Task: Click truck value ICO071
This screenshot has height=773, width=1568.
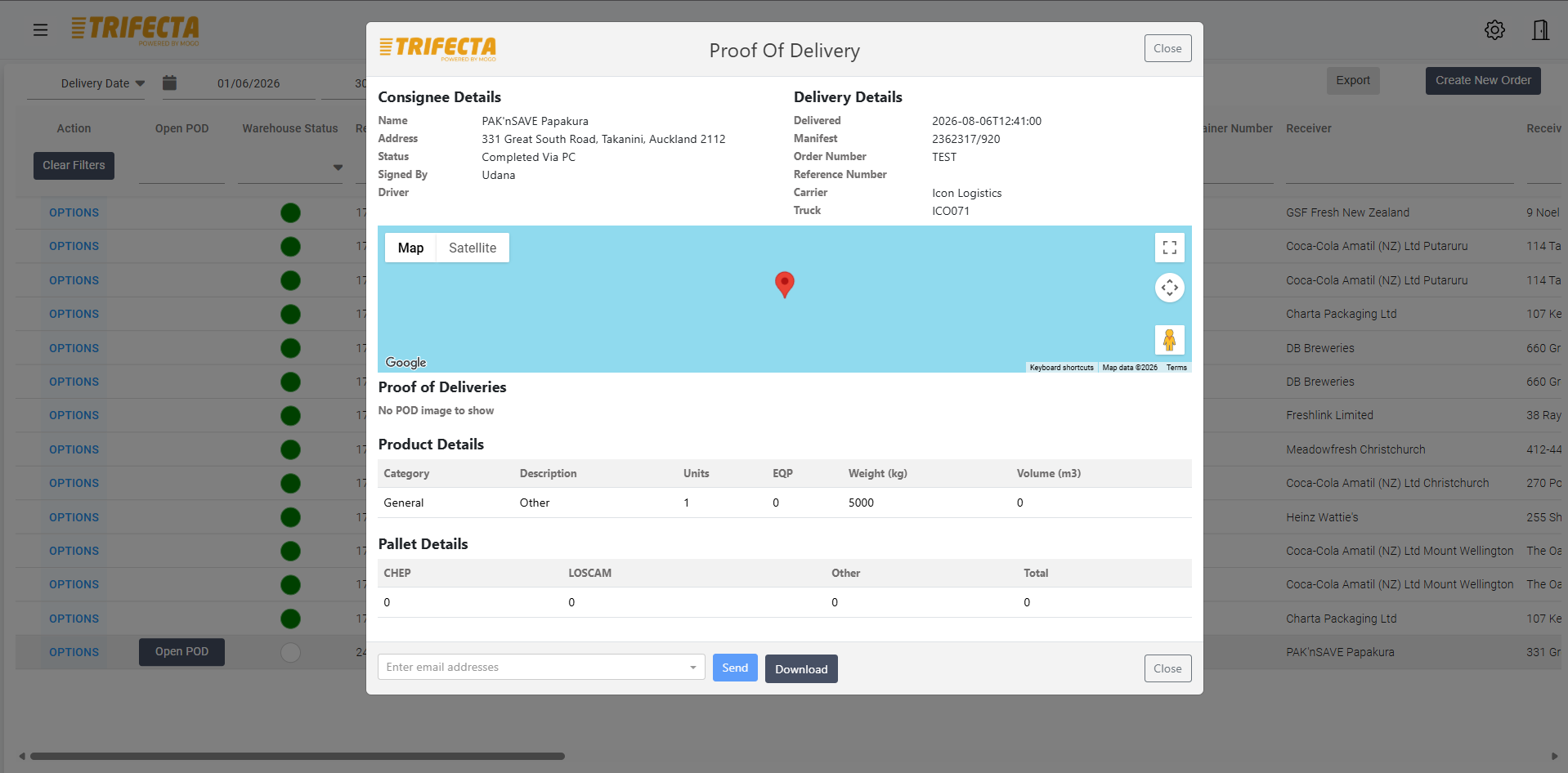Action: pyautogui.click(x=951, y=211)
